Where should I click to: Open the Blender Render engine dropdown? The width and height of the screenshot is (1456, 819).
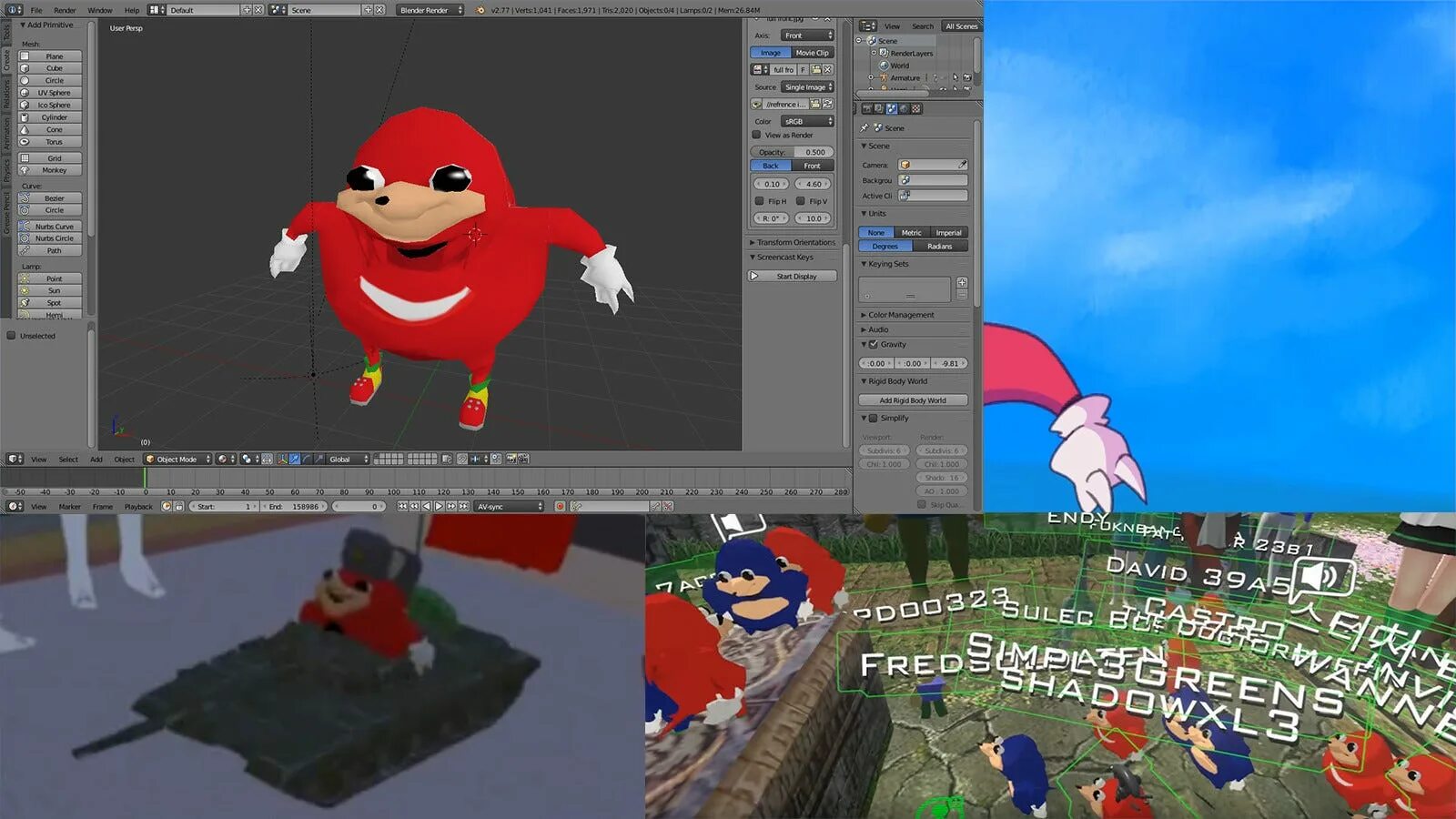(x=430, y=10)
